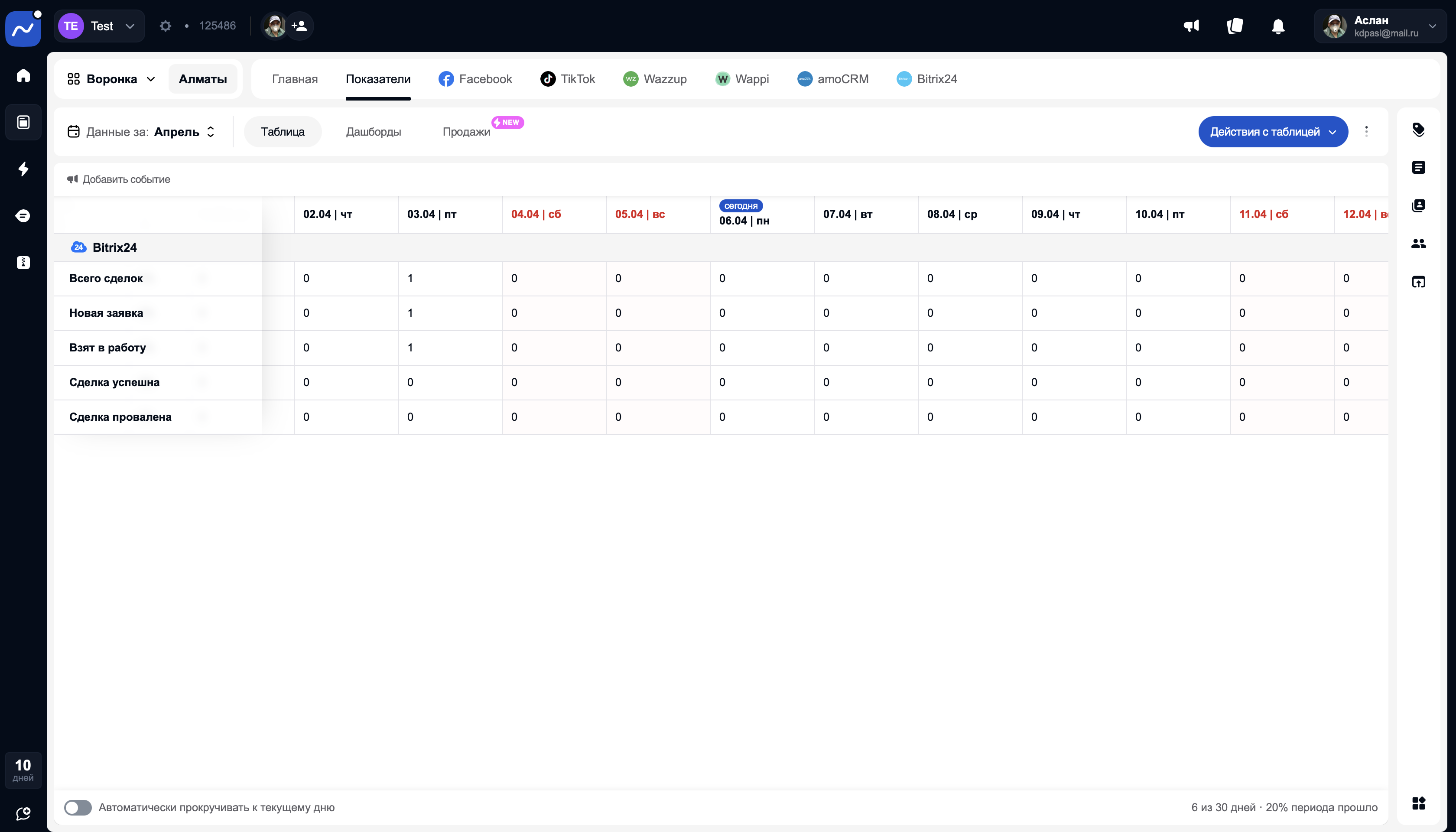Click the people group icon on right panel
The height and width of the screenshot is (832, 1456).
tap(1418, 244)
